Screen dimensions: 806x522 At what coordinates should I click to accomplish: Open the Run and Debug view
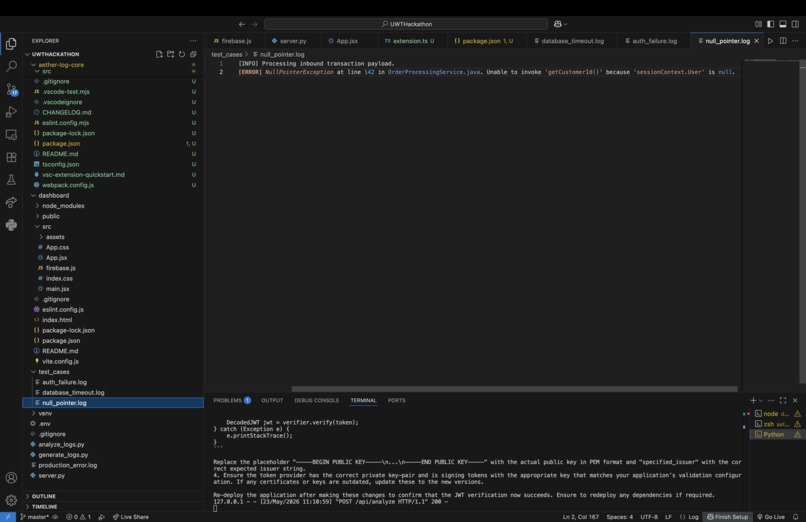click(11, 112)
